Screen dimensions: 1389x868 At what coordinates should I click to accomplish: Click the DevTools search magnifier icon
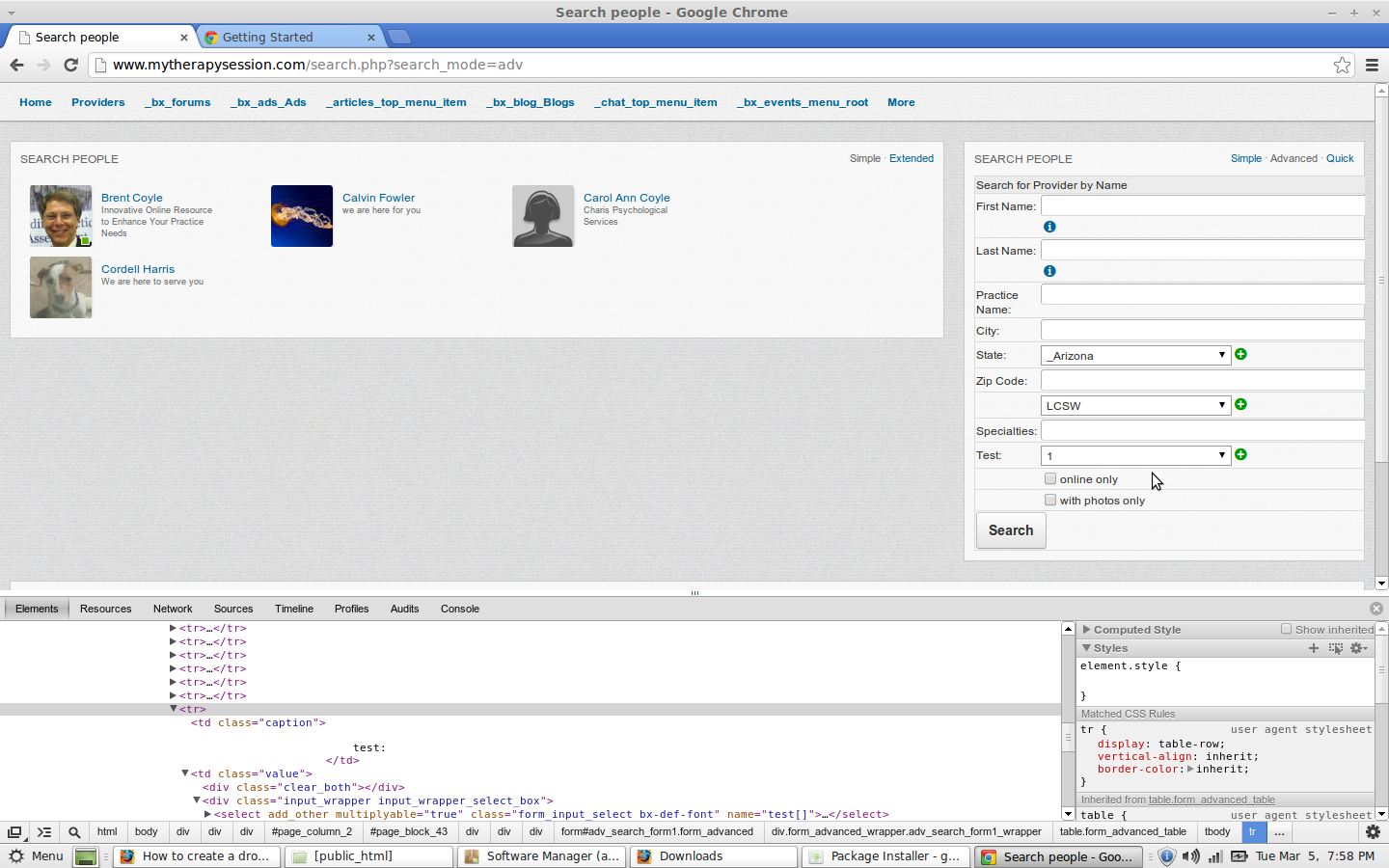74,832
